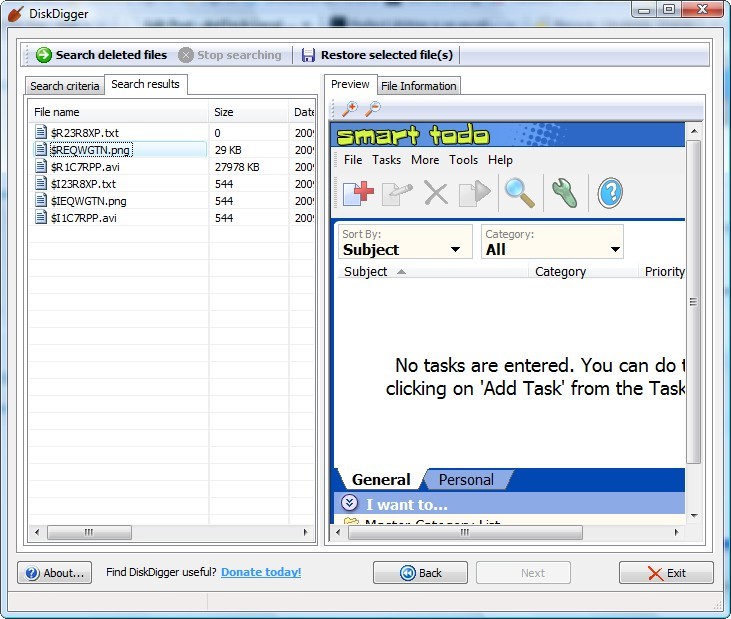
Task: Click the DiskDigger shovel icon in title bar
Action: (x=15, y=14)
